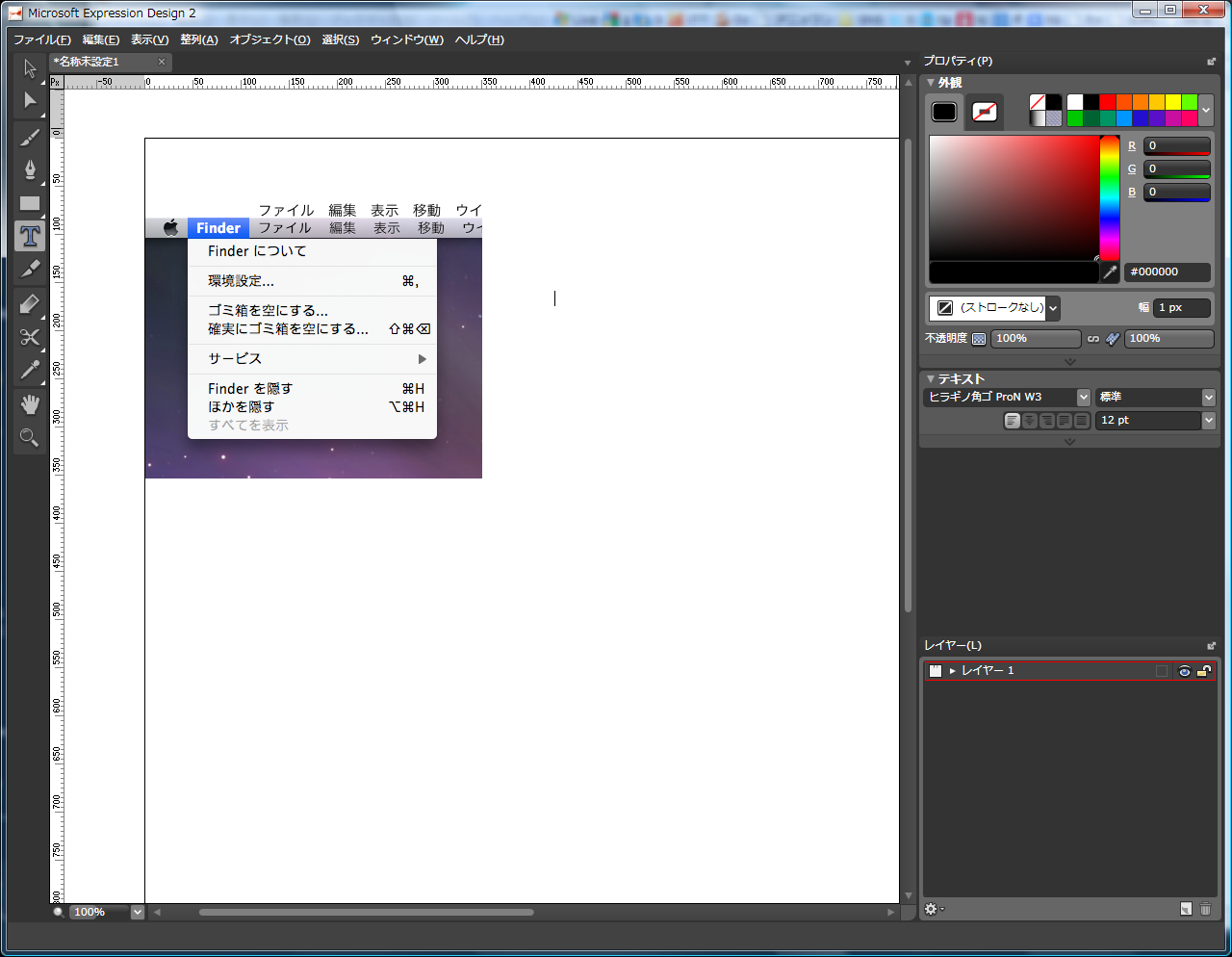Select the Zoom magnifier tool
This screenshot has height=957, width=1232.
(30, 438)
